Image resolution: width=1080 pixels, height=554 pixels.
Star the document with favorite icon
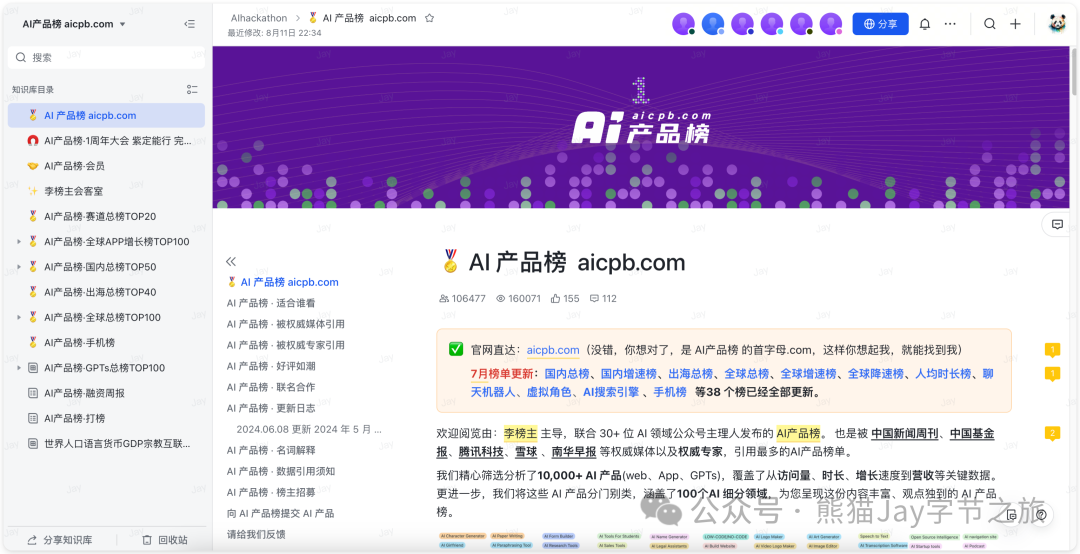tap(429, 18)
